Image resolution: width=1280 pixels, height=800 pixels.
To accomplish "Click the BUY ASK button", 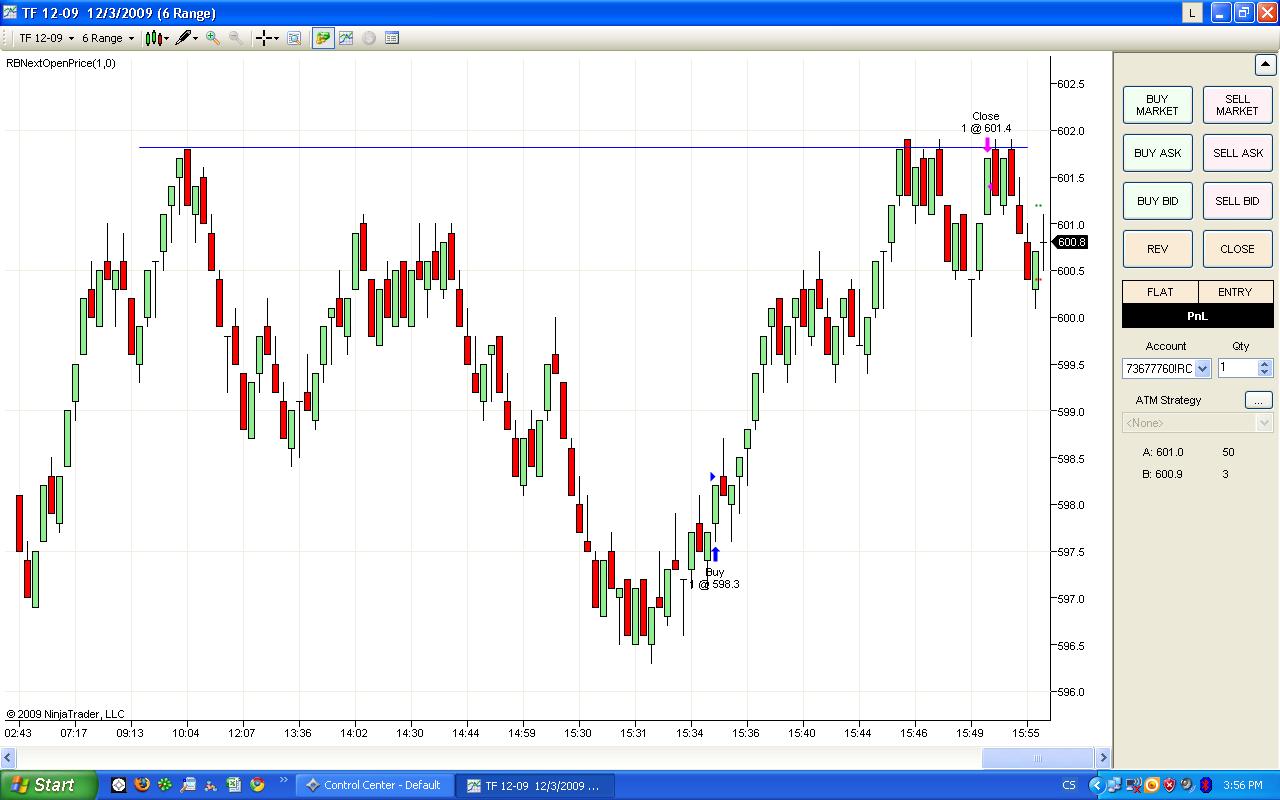I will pyautogui.click(x=1157, y=153).
